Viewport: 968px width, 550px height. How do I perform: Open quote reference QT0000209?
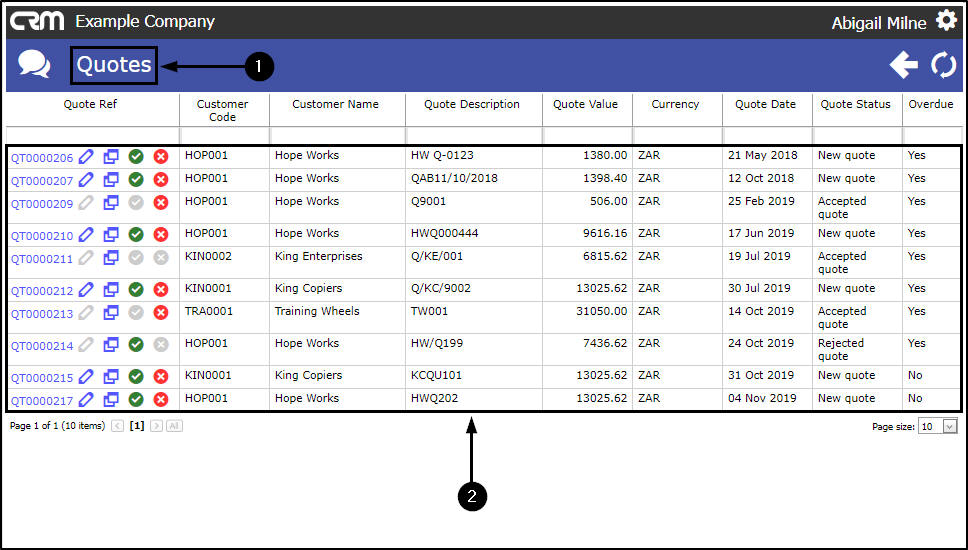pos(42,204)
